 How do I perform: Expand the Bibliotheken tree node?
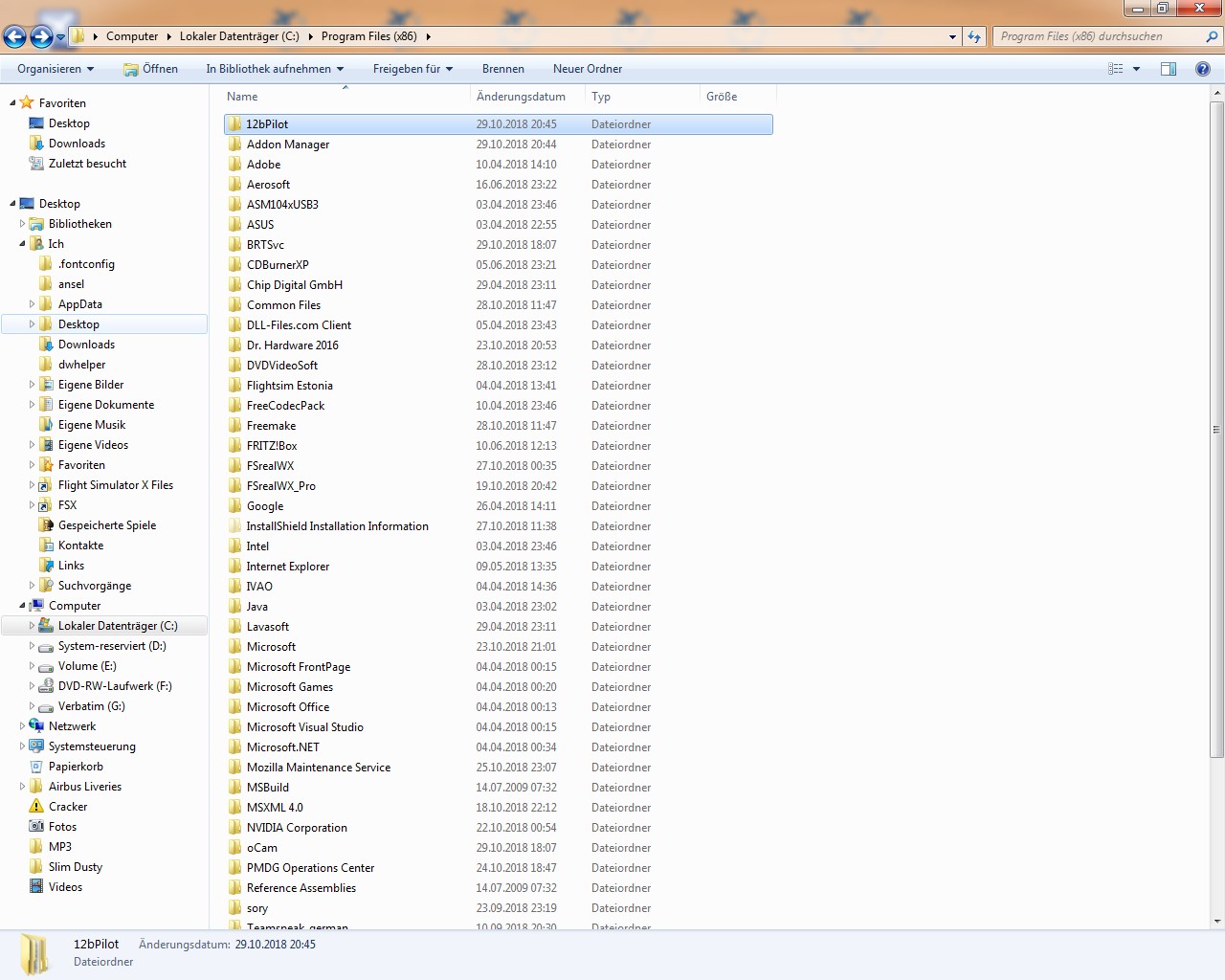tap(22, 224)
